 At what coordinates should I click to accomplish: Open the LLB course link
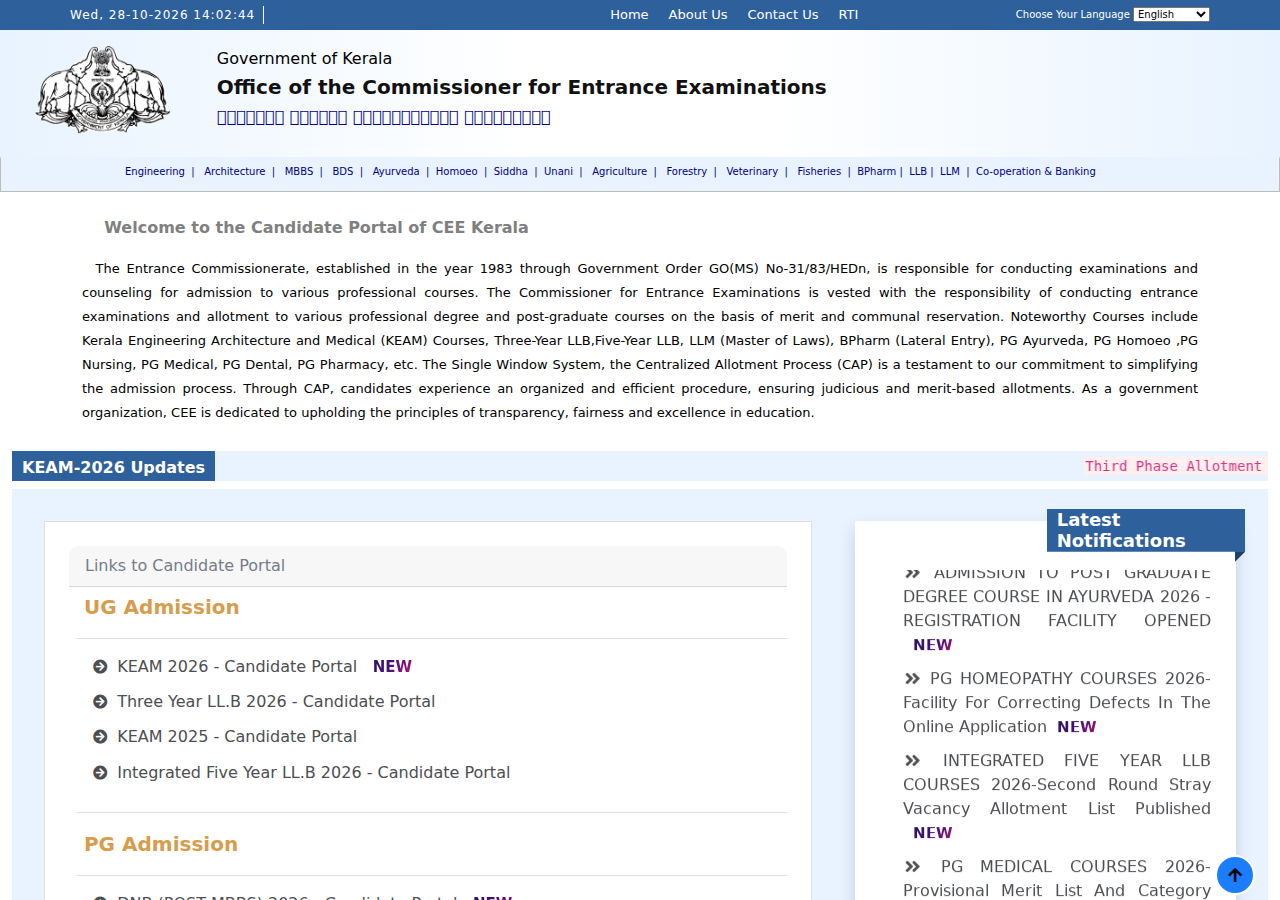[x=918, y=172]
